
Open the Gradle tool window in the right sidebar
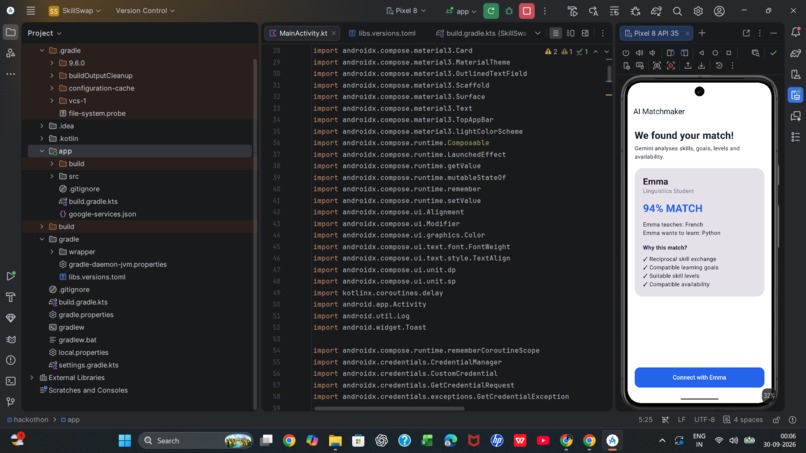[x=795, y=53]
